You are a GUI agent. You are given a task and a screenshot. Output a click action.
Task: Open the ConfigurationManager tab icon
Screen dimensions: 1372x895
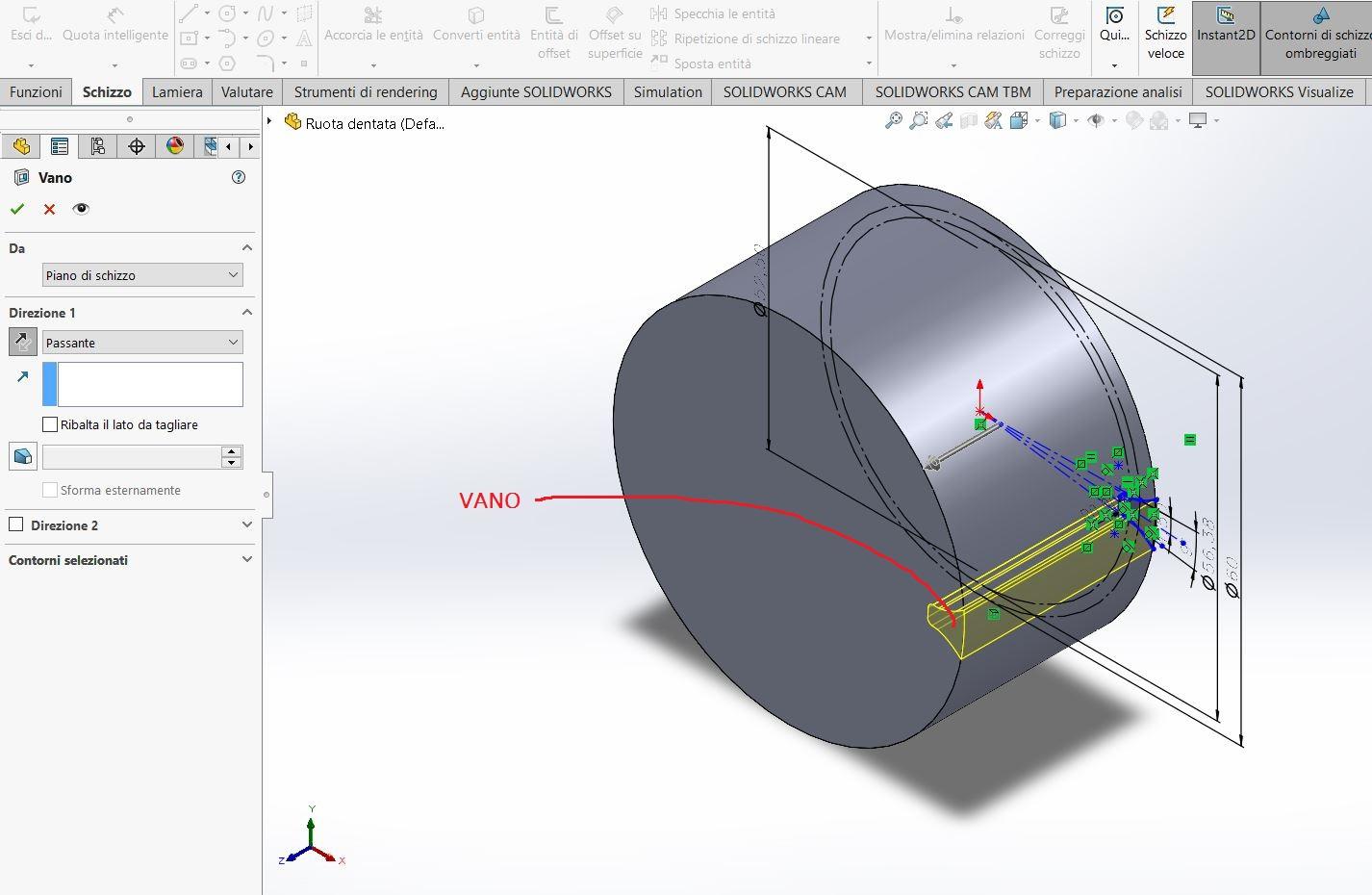[97, 146]
